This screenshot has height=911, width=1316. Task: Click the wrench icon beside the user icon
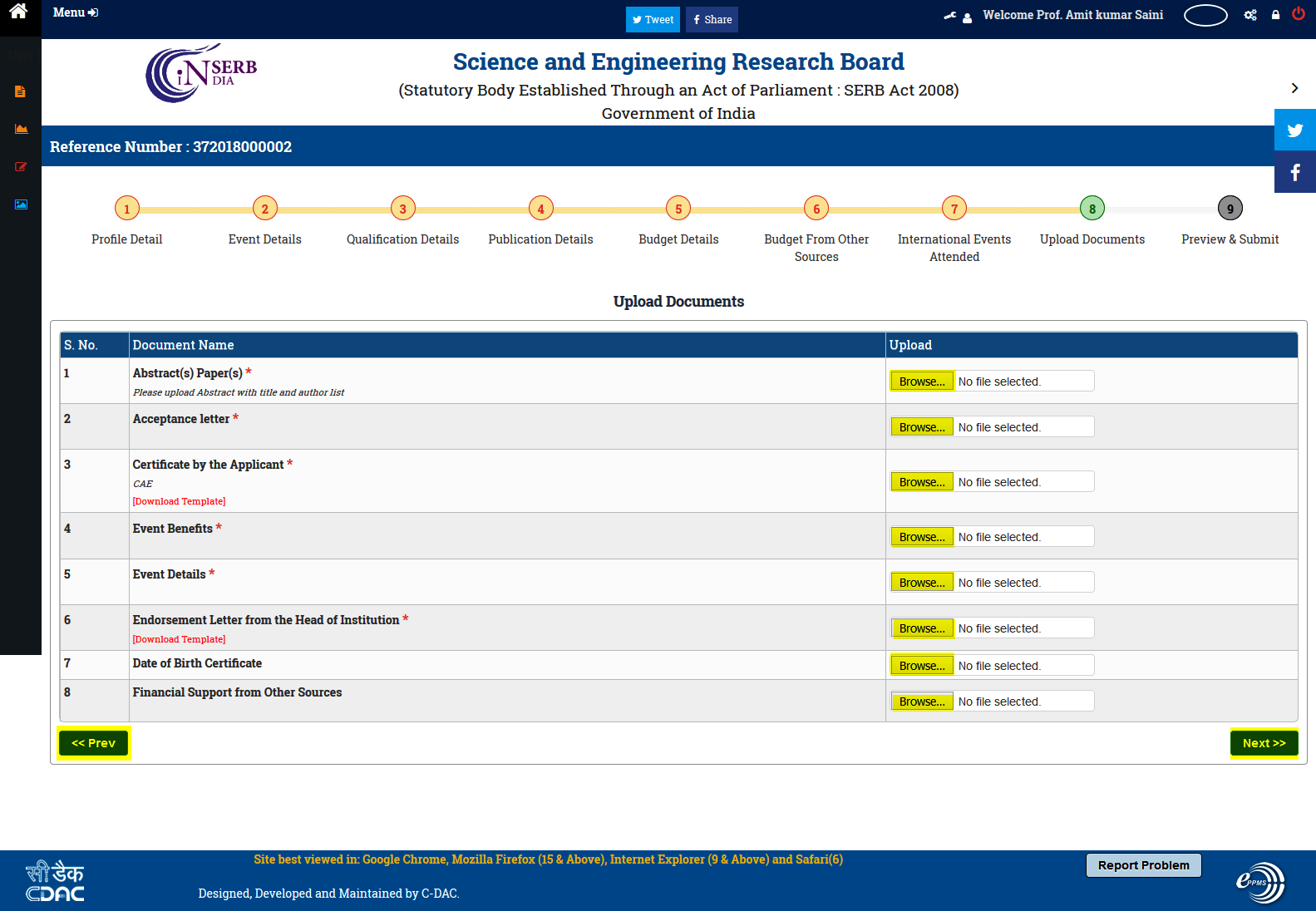[x=949, y=16]
